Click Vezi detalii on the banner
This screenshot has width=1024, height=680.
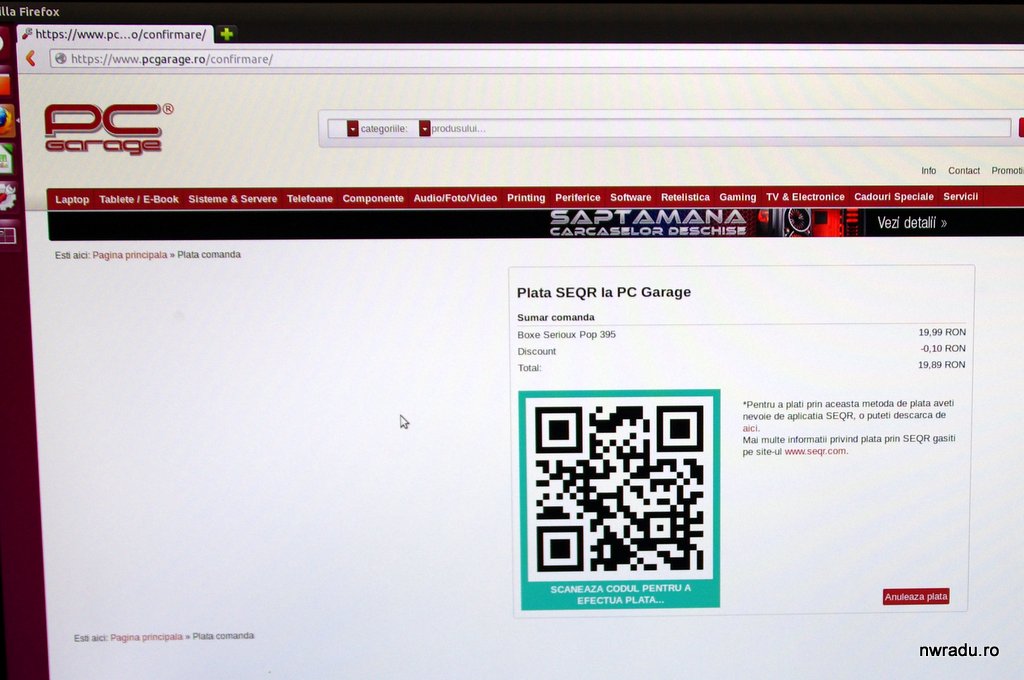point(912,223)
